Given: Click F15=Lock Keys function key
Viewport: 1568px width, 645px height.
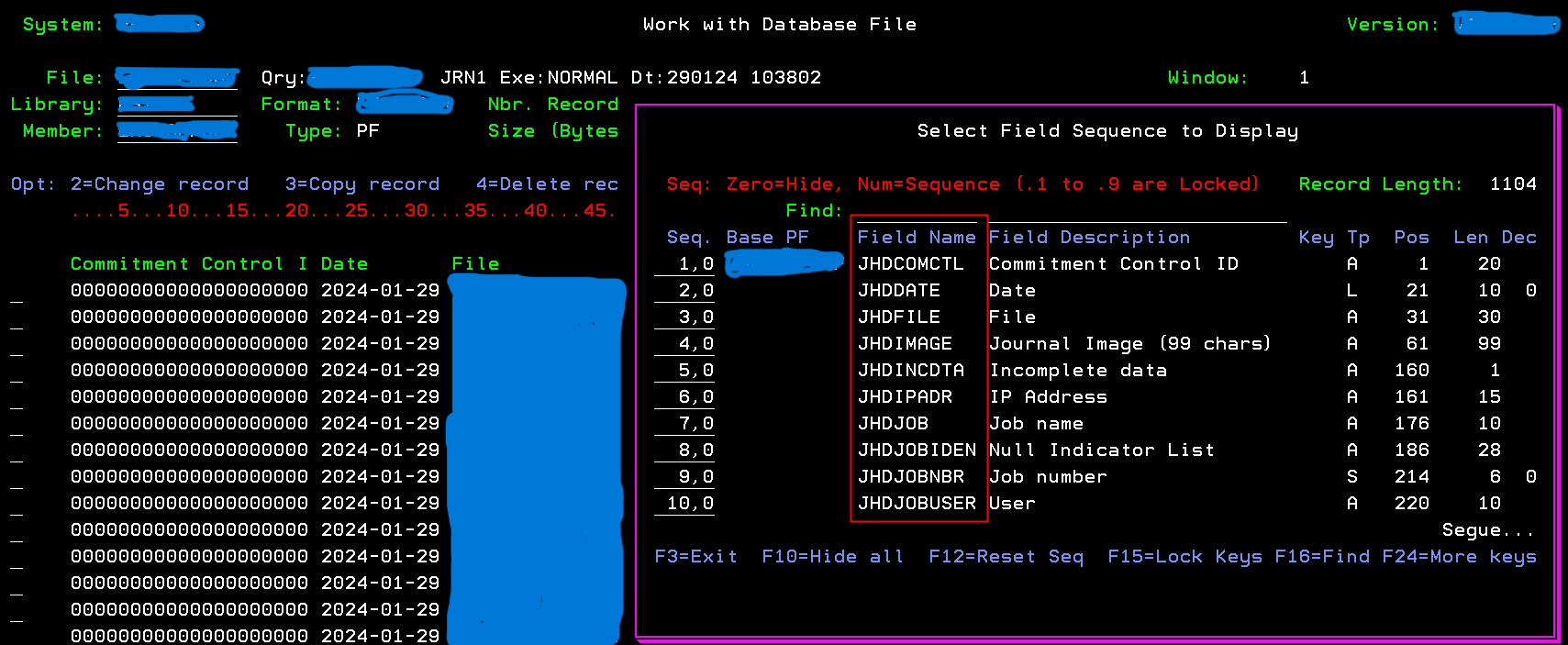Looking at the screenshot, I should pyautogui.click(x=1185, y=557).
